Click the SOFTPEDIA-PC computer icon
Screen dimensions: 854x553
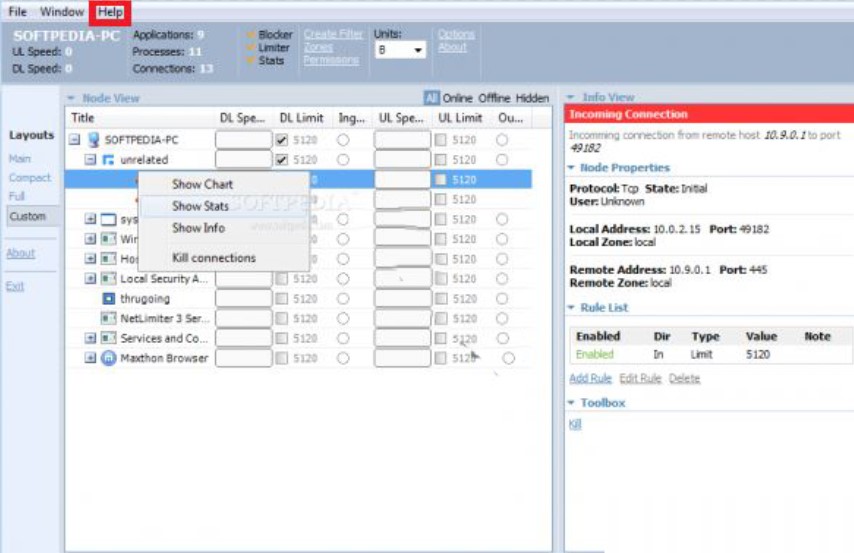94,140
